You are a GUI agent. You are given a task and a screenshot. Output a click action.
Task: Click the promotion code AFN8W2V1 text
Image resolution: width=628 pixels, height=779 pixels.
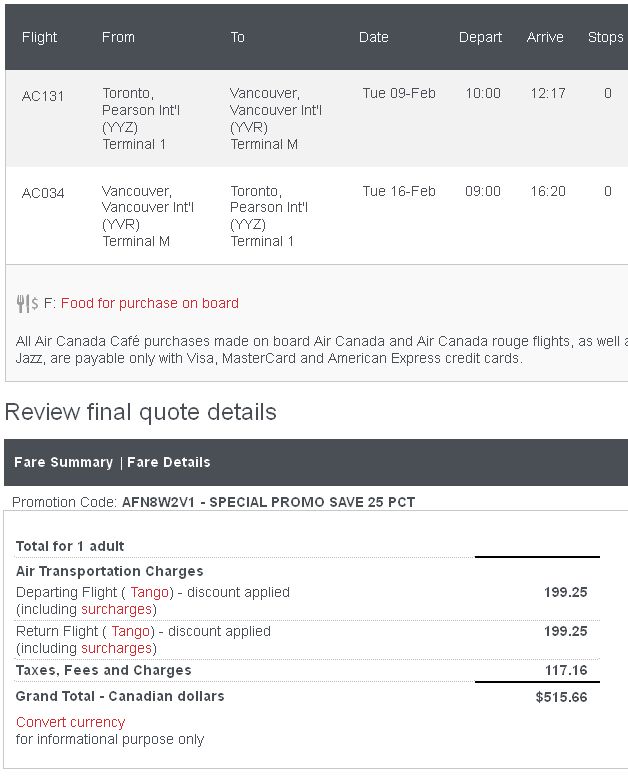click(x=158, y=502)
